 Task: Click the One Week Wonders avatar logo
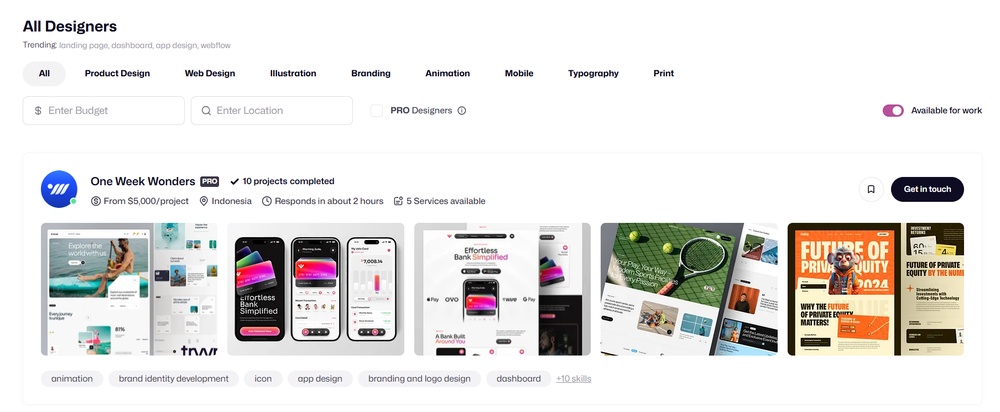59,189
